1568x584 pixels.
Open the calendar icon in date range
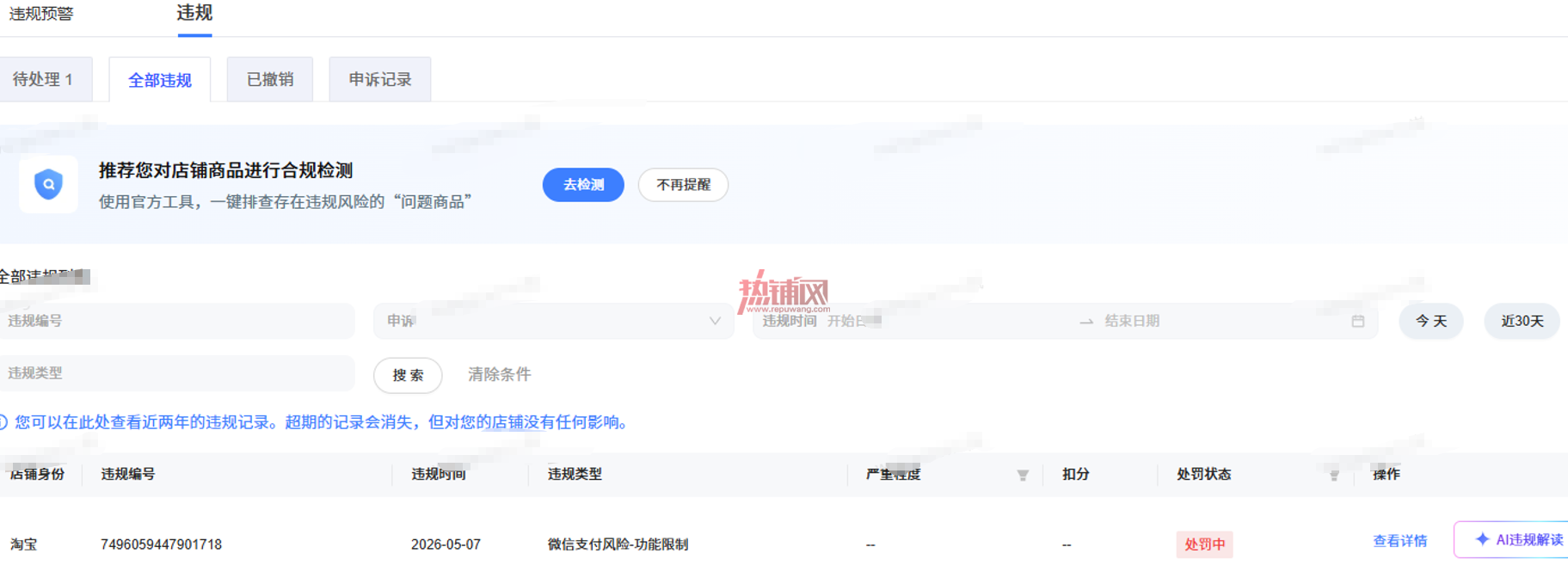point(1358,321)
